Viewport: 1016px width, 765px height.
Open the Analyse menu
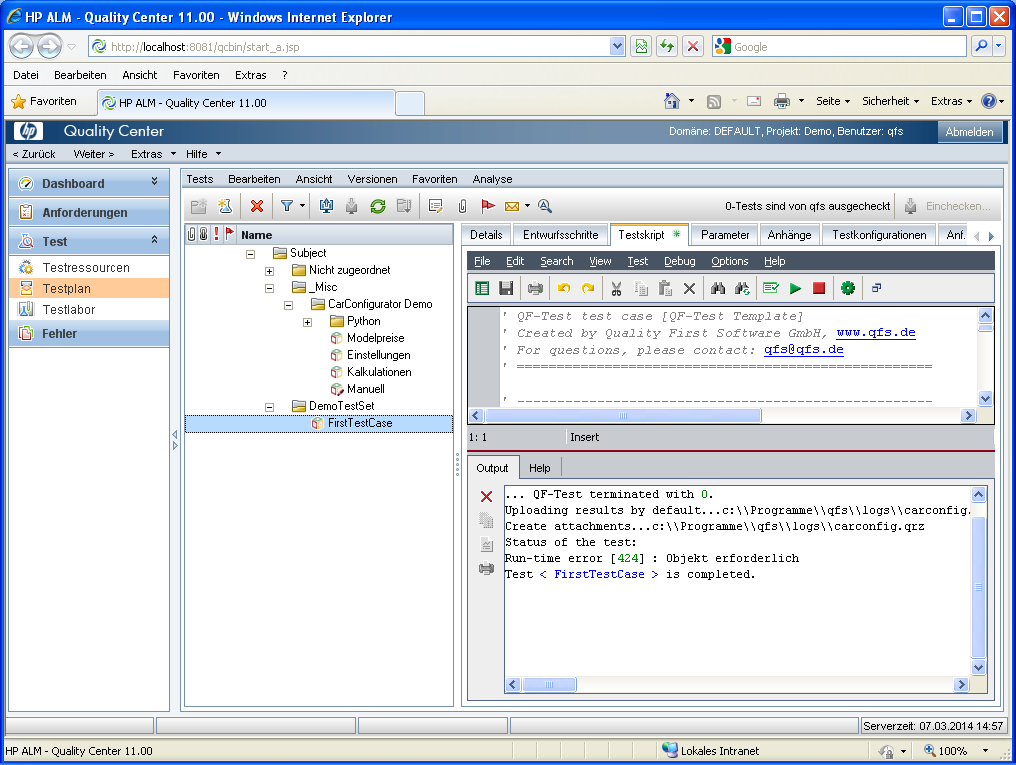tap(492, 179)
